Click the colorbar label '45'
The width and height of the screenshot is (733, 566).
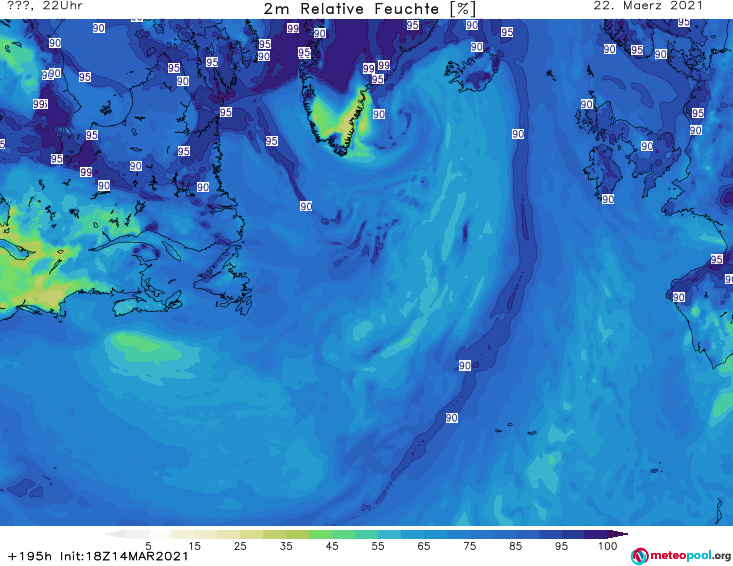(x=331, y=546)
